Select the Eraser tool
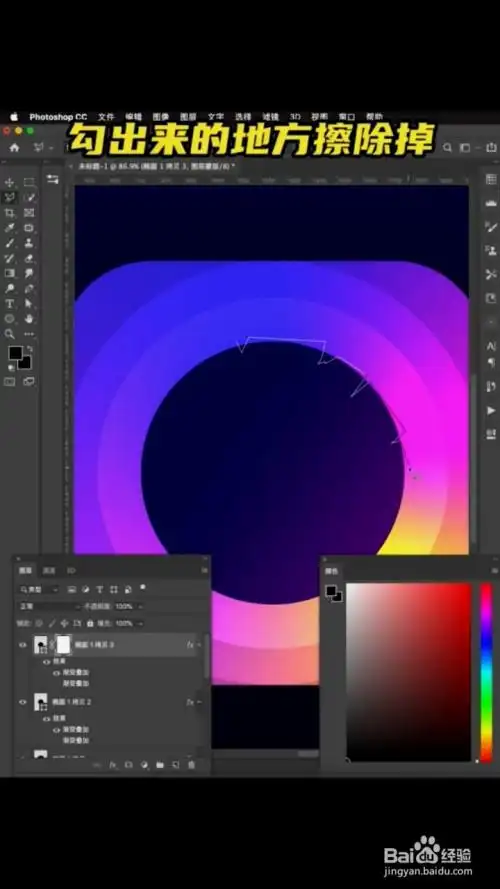Viewport: 500px width, 889px height. 29,259
